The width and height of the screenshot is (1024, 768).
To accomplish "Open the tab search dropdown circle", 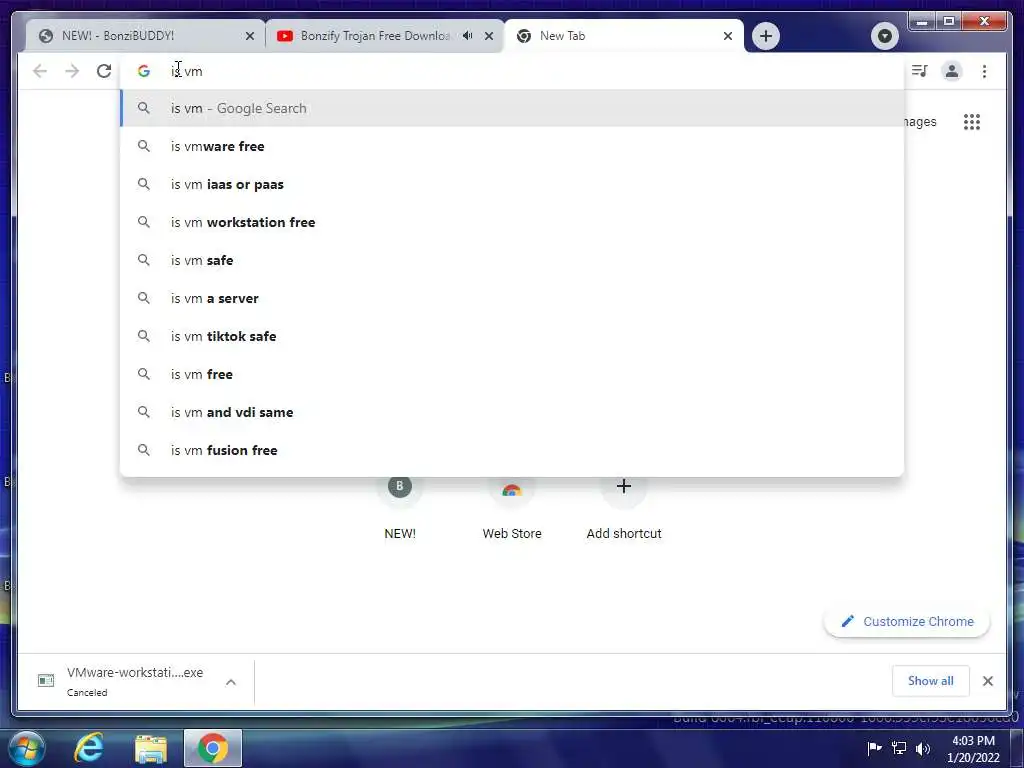I will (884, 36).
